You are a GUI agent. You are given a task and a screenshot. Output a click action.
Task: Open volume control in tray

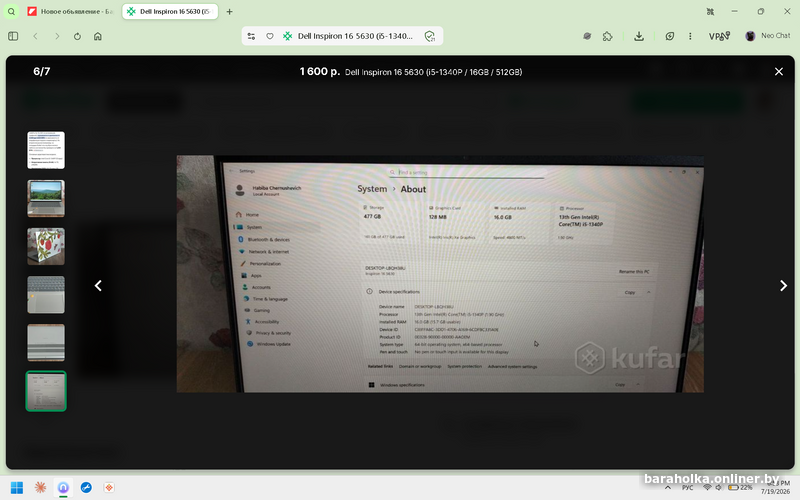718,488
